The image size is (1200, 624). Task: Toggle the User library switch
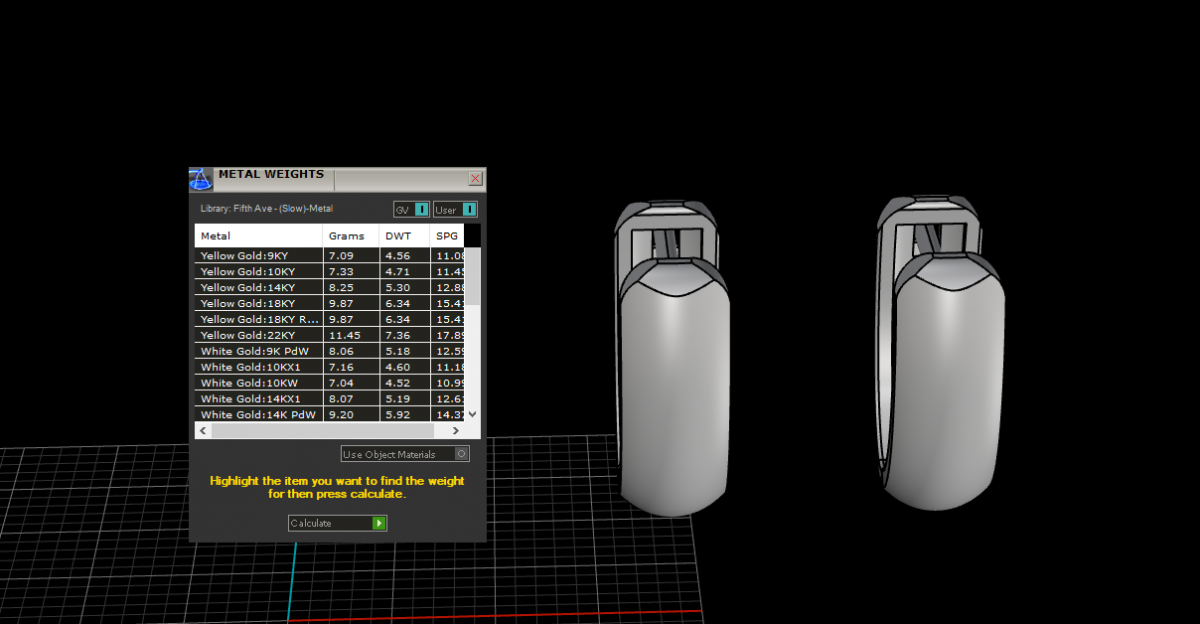pyautogui.click(x=469, y=209)
